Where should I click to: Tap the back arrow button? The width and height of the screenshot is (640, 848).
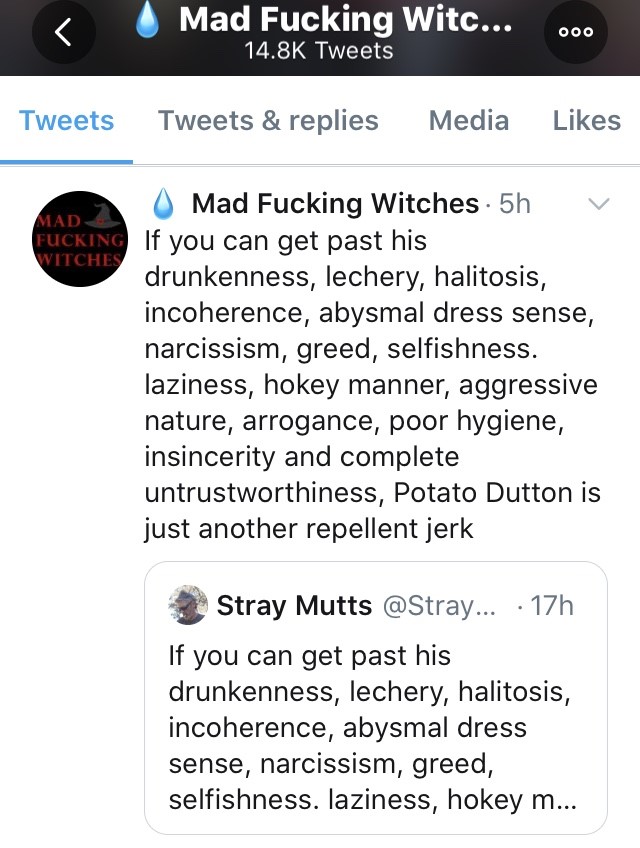tap(64, 32)
